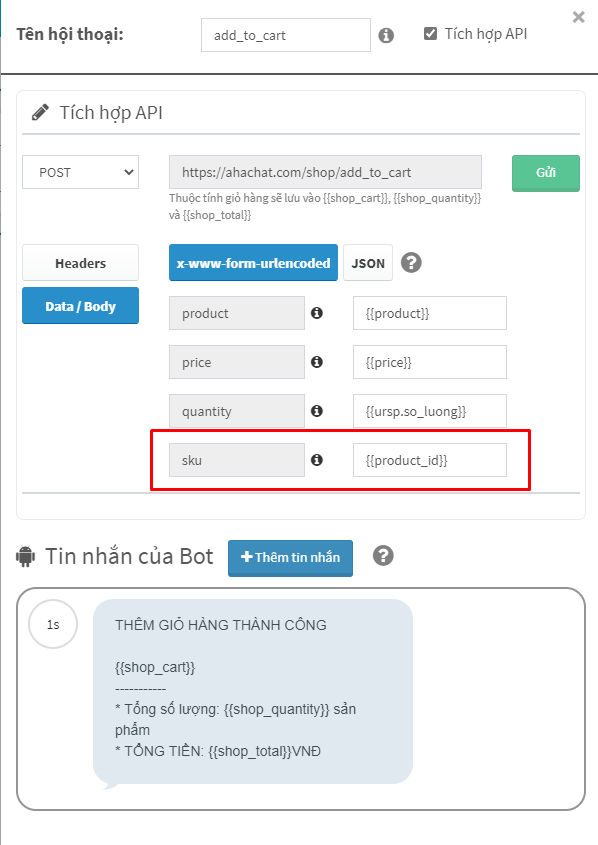Image resolution: width=598 pixels, height=845 pixels.
Task: Choose the JSON body format
Action: click(368, 263)
